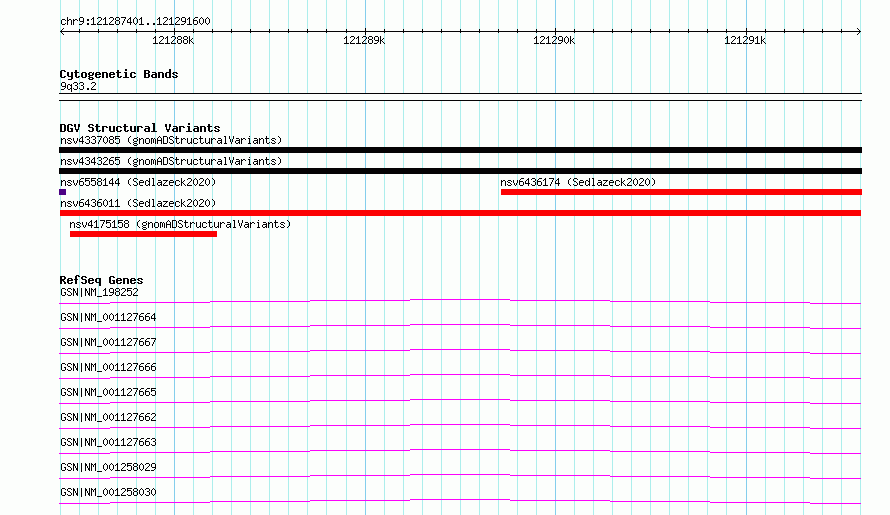Select the magenta line of GSN|NM_001127664

[x=460, y=326]
